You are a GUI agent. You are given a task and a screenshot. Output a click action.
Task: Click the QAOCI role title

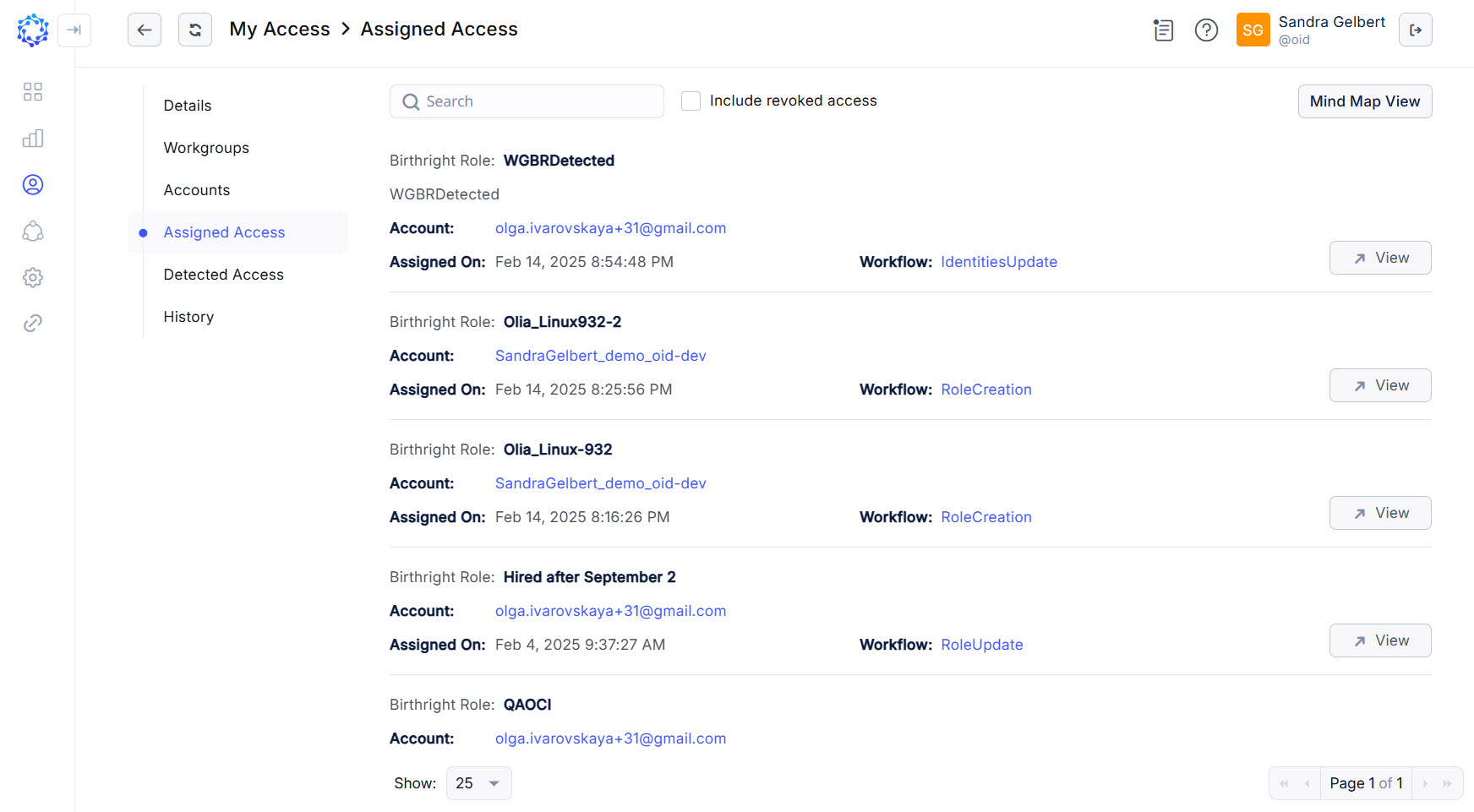pos(527,705)
